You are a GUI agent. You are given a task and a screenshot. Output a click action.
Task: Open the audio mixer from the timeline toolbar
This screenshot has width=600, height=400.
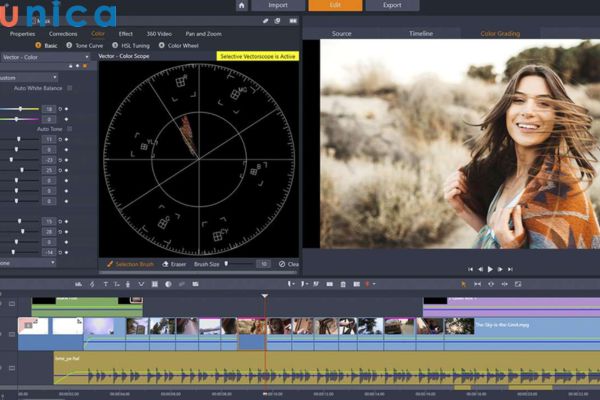(x=78, y=284)
